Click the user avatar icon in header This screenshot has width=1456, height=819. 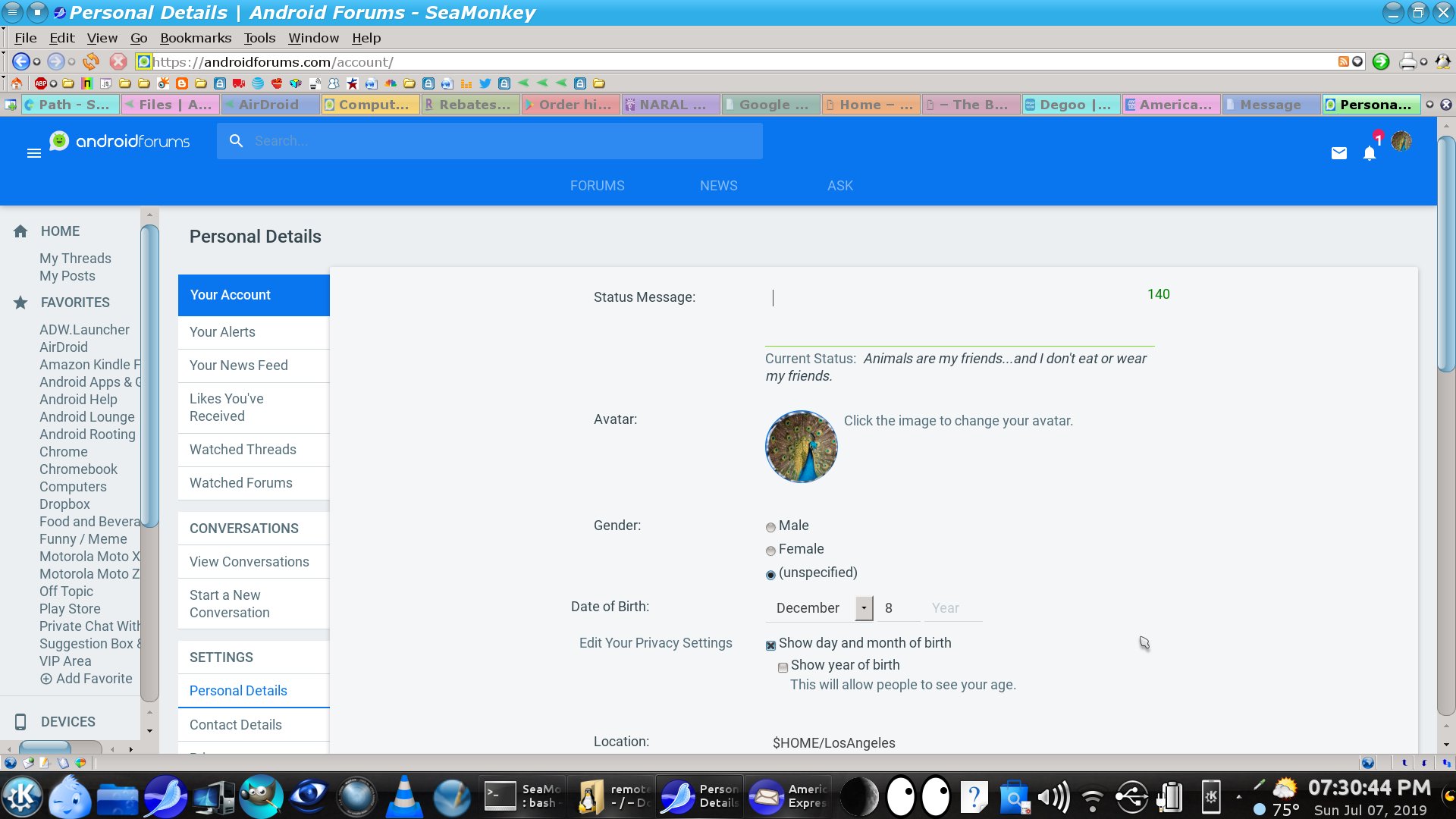coord(1401,141)
